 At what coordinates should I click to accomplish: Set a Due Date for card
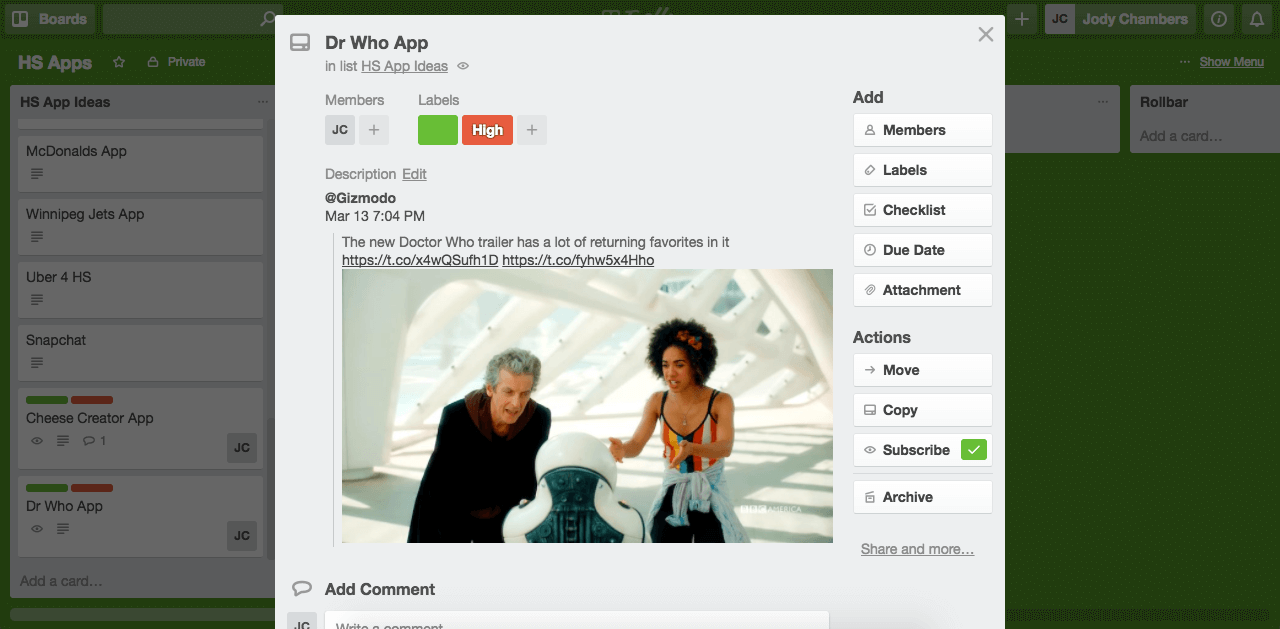click(922, 250)
